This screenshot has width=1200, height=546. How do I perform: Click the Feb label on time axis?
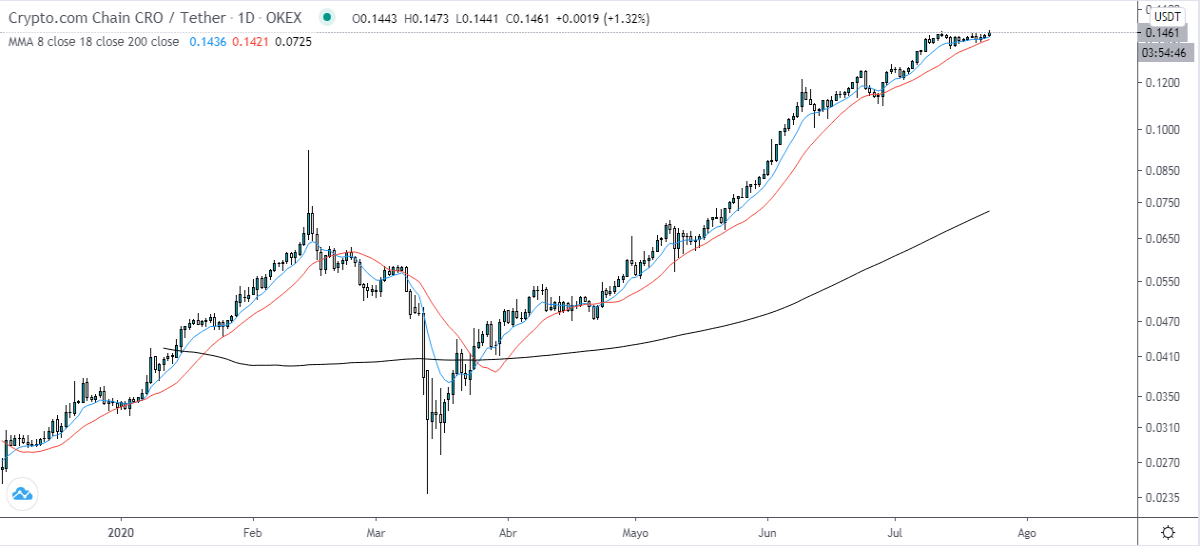pyautogui.click(x=251, y=531)
